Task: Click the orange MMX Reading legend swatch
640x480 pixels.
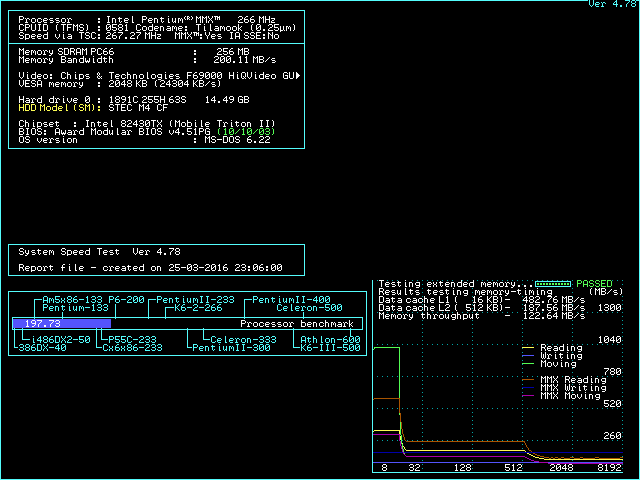Action: pos(528,380)
